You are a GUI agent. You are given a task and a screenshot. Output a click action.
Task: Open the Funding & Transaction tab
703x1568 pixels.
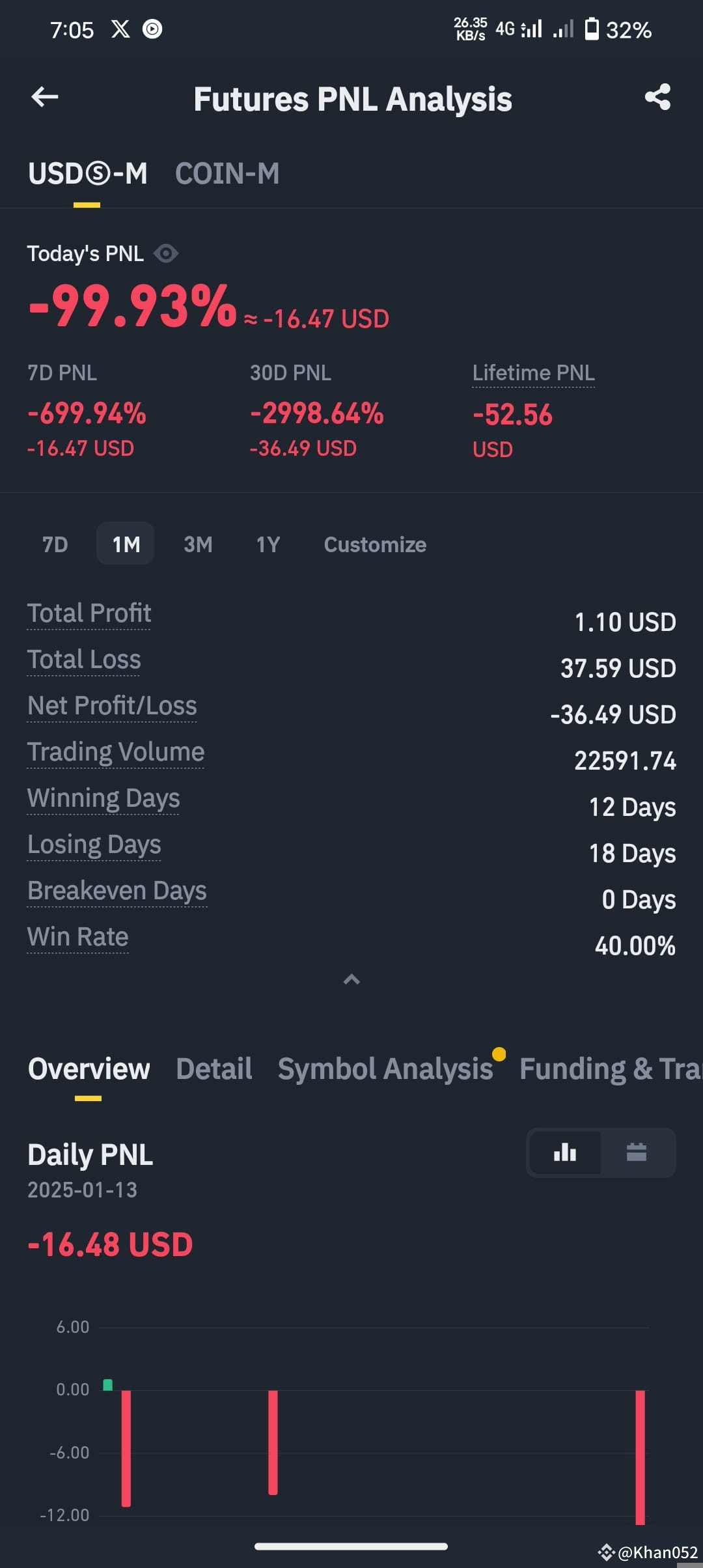611,1069
